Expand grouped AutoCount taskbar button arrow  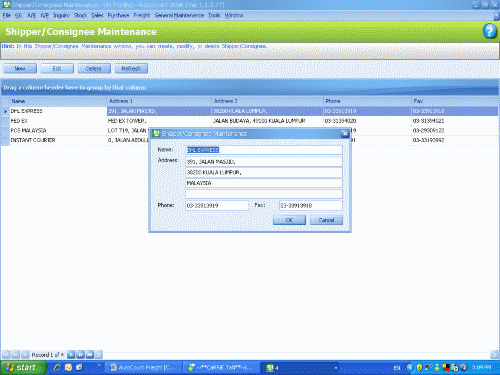click(336, 368)
